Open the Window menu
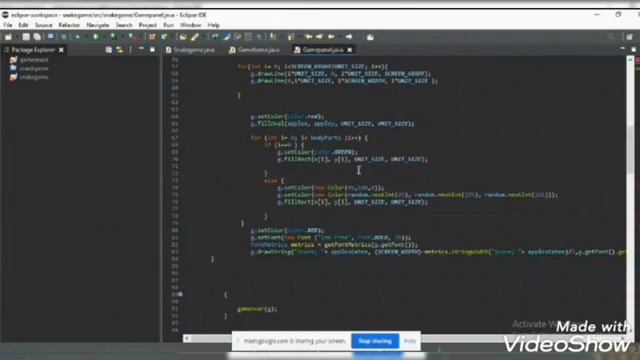Screen dimensions: 640x360 click(x=191, y=25)
